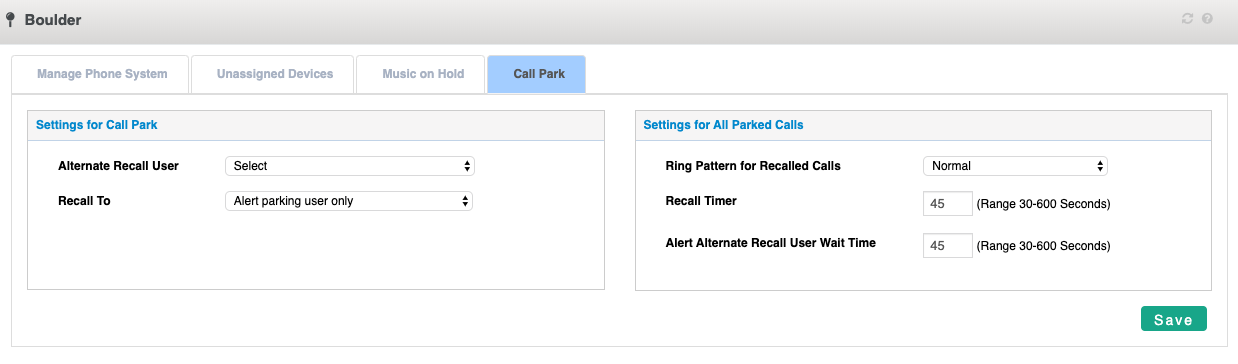The image size is (1238, 364).
Task: Open the Alternate Recall User dropdown
Action: click(349, 166)
